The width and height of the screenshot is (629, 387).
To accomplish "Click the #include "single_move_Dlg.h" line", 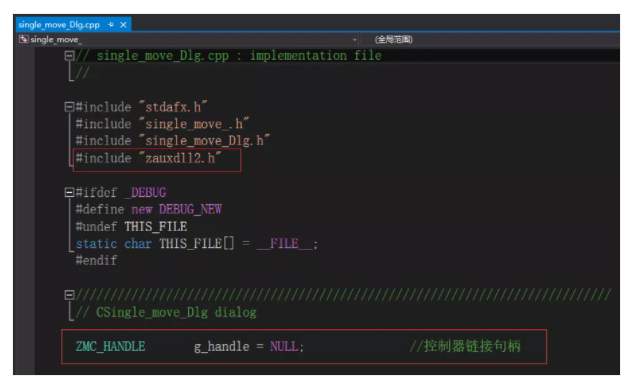I will tap(172, 141).
